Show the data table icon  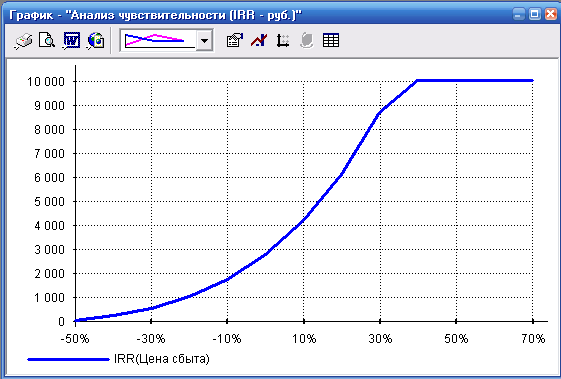point(331,40)
